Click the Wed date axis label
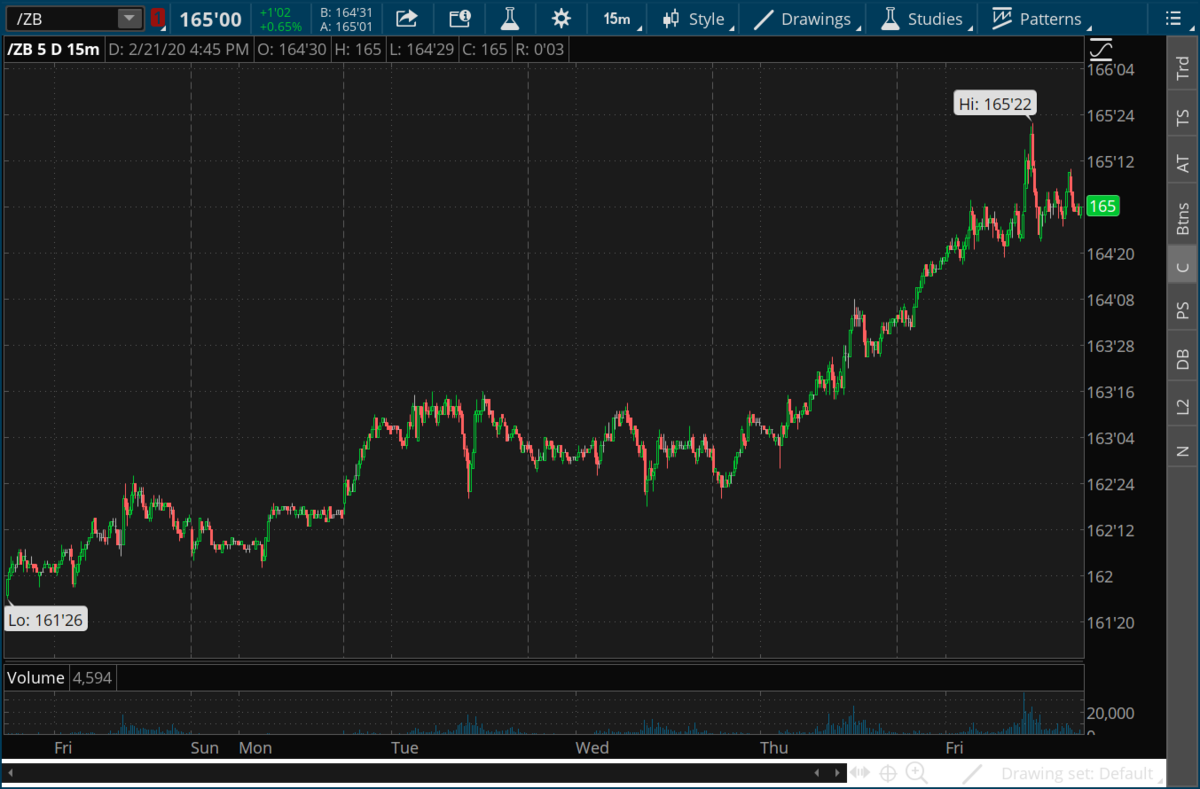This screenshot has height=789, width=1200. pyautogui.click(x=592, y=747)
